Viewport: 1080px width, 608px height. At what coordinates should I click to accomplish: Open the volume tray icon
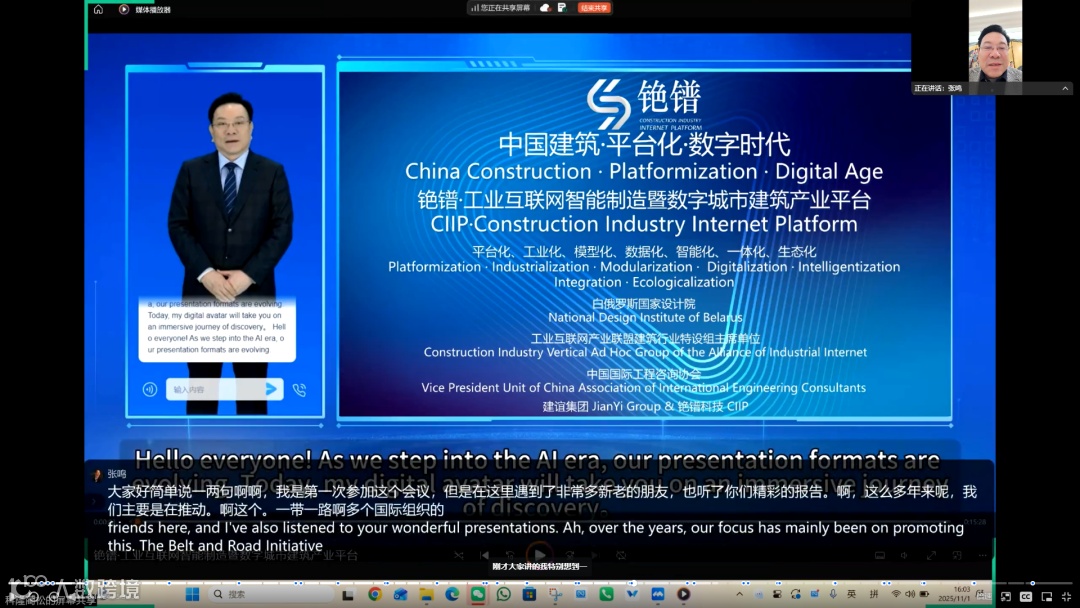(x=910, y=594)
